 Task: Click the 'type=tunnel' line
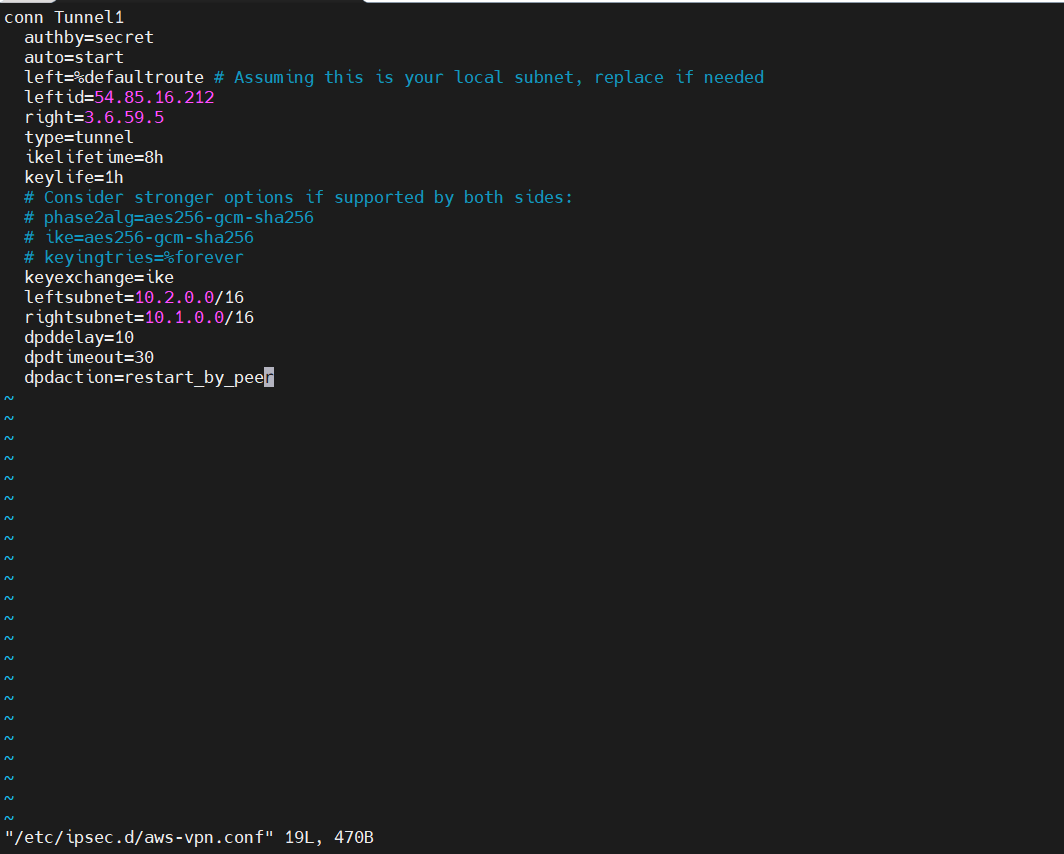[79, 138]
